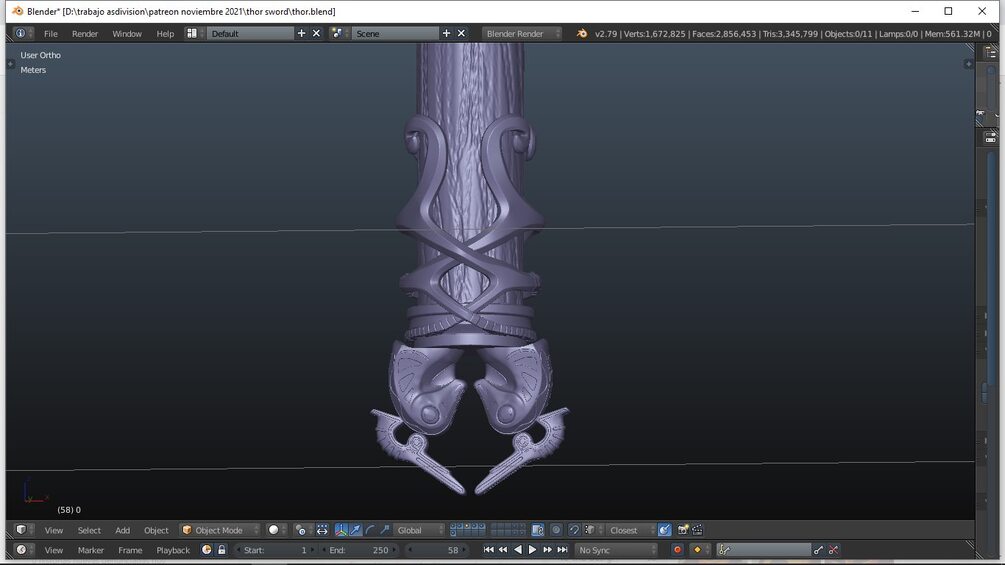Open the File menu

coord(51,34)
